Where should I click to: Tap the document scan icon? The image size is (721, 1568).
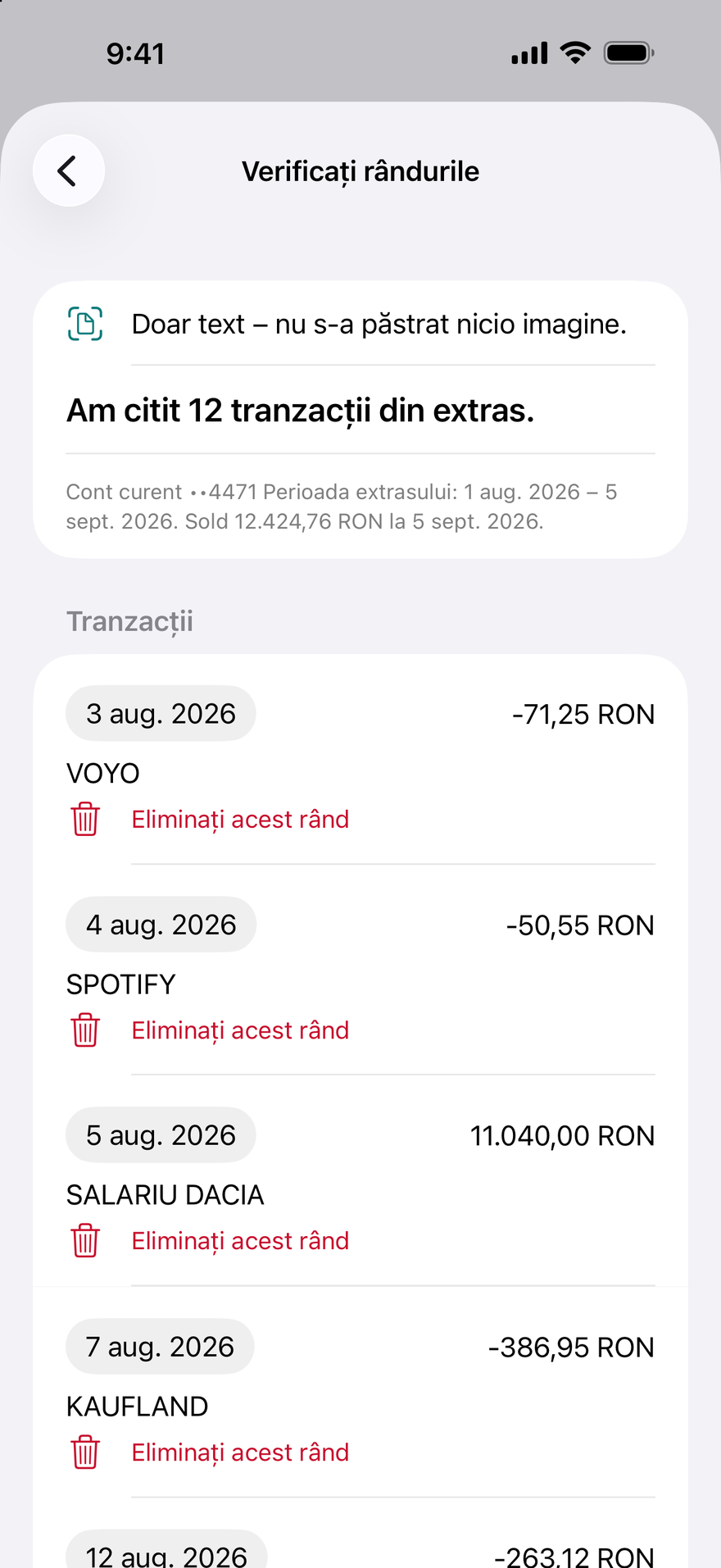coord(85,324)
